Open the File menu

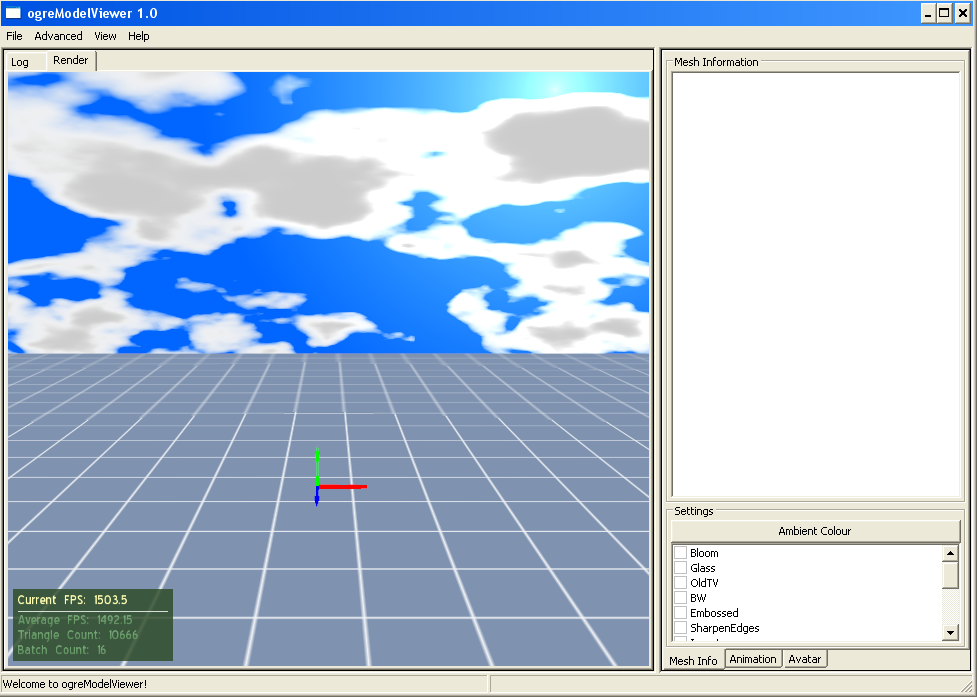pos(14,36)
